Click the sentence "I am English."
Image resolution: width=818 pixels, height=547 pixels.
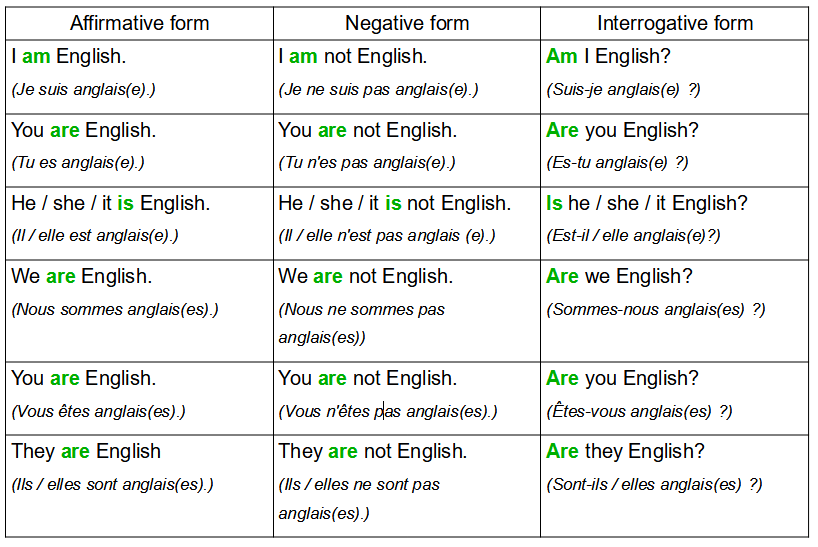tap(69, 57)
